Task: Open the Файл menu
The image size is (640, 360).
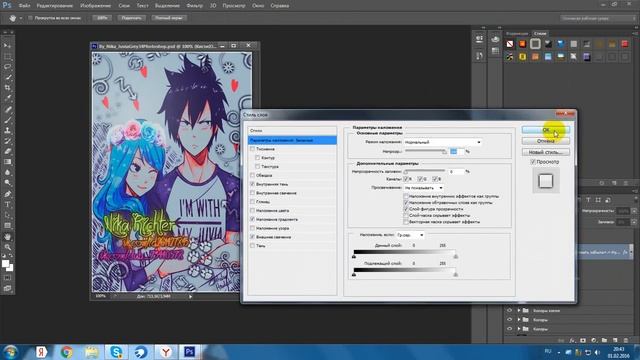Action: pyautogui.click(x=24, y=6)
